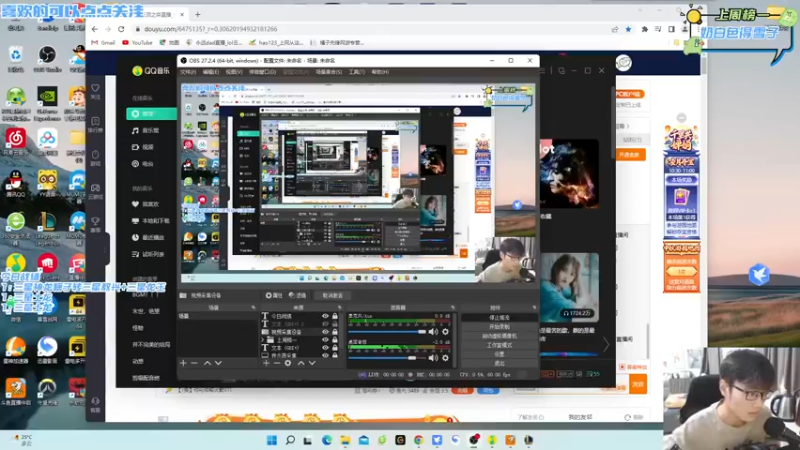Click 退出 (Exit) button in OBS controls
The height and width of the screenshot is (450, 800).
tap(499, 363)
